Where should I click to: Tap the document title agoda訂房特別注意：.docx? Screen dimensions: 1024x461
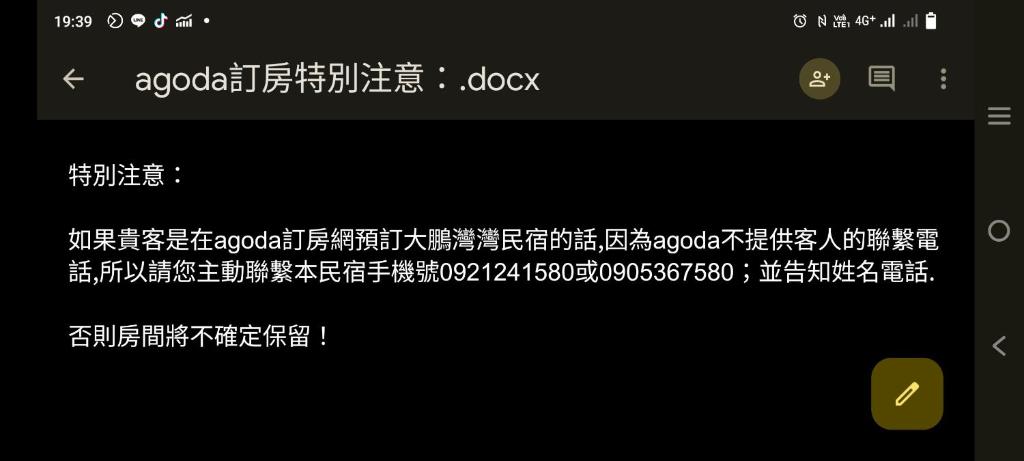(337, 80)
